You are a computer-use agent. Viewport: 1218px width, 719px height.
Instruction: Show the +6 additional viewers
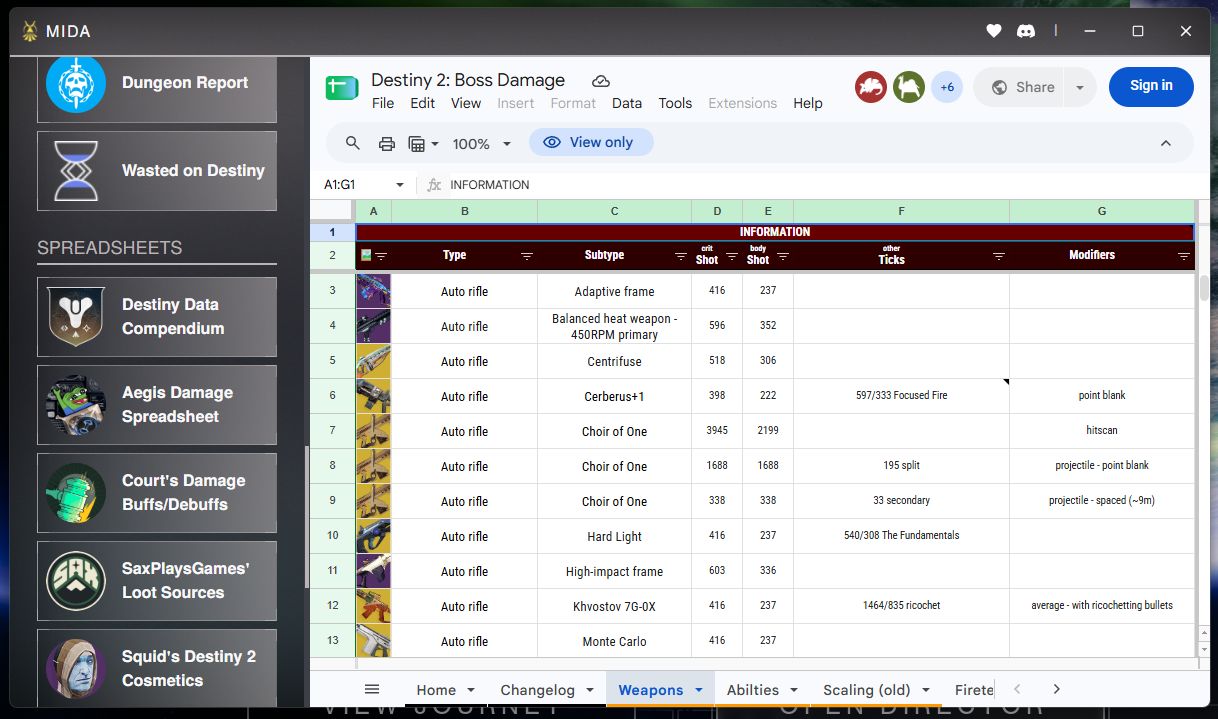[x=947, y=87]
